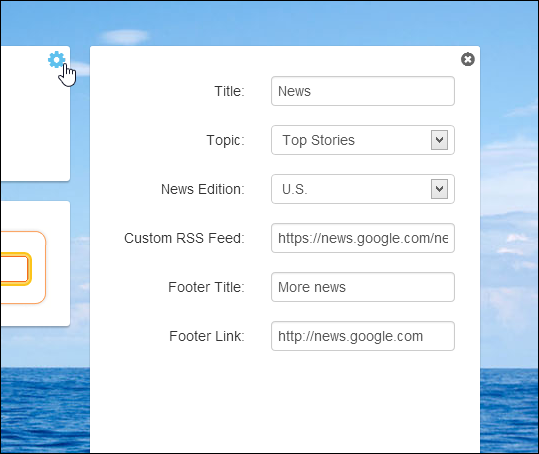
Task: Focus the Custom RSS Feed URL field
Action: [x=363, y=238]
